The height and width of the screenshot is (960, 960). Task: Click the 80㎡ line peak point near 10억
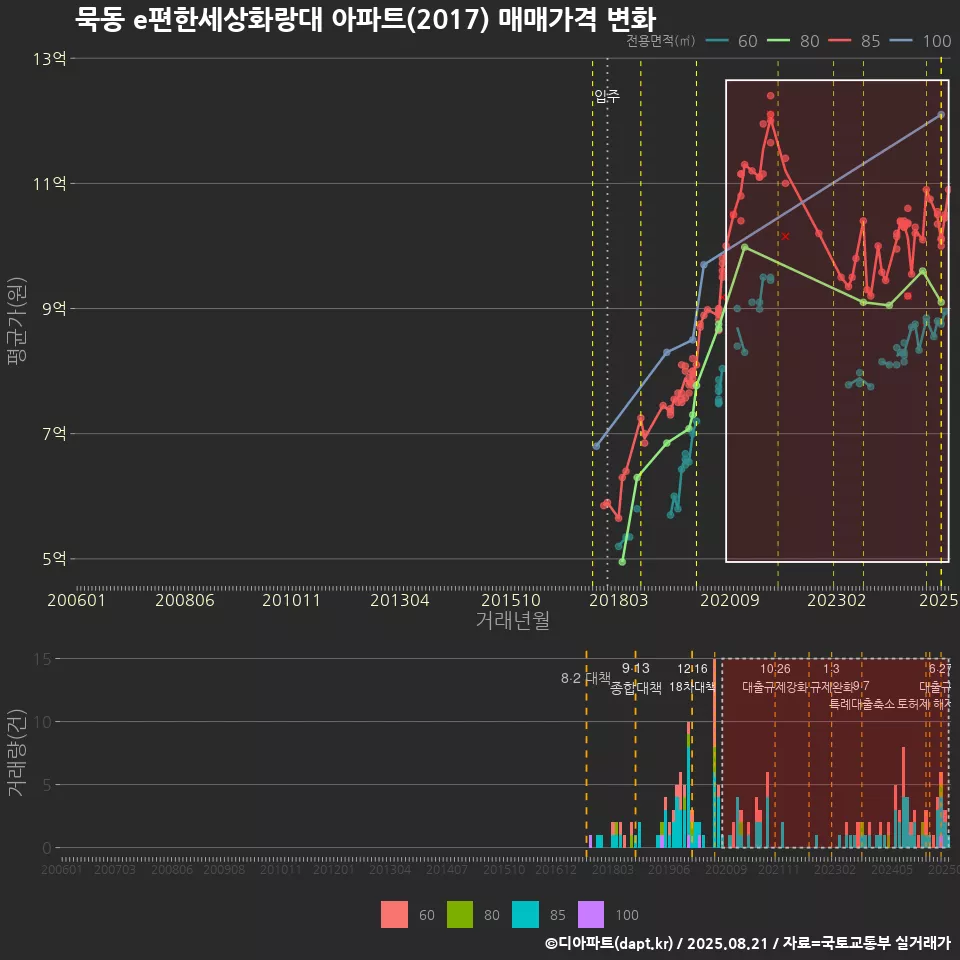point(744,247)
